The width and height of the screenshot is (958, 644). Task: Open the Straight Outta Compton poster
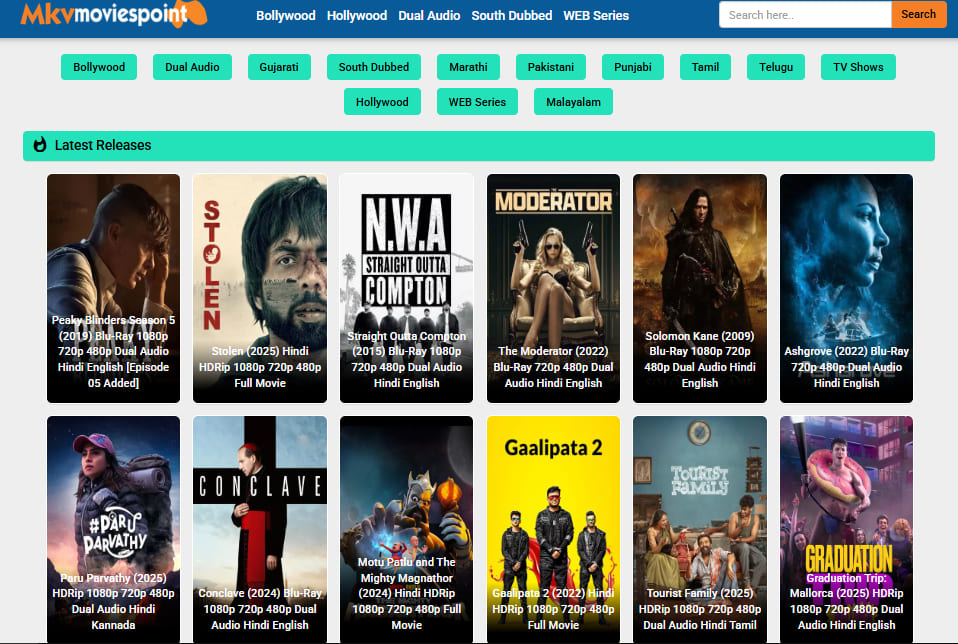pyautogui.click(x=406, y=288)
